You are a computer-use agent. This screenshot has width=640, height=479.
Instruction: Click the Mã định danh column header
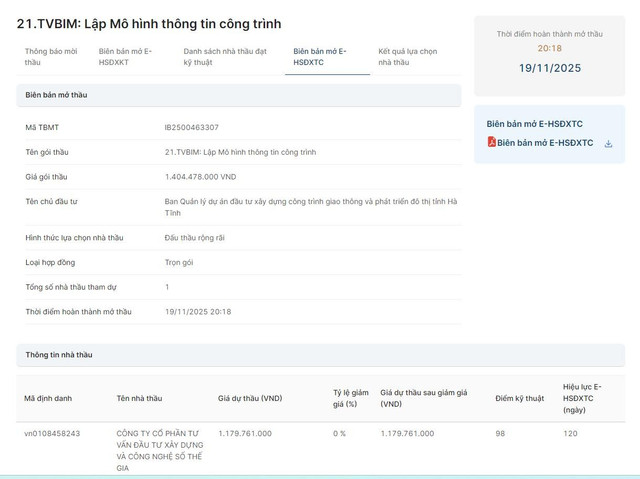pyautogui.click(x=48, y=398)
